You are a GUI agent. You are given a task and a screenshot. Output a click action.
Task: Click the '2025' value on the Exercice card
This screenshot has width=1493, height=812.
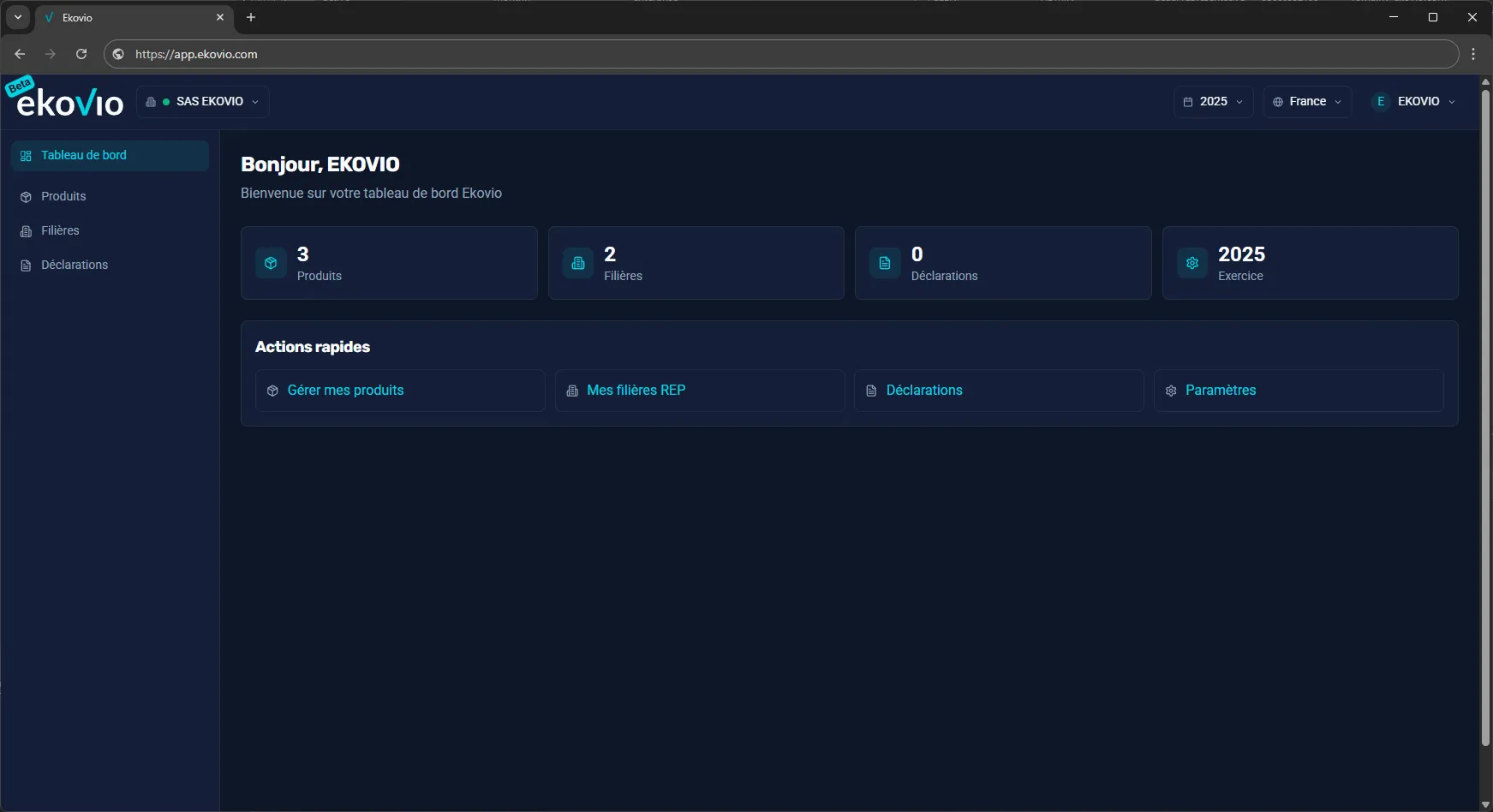(x=1241, y=254)
